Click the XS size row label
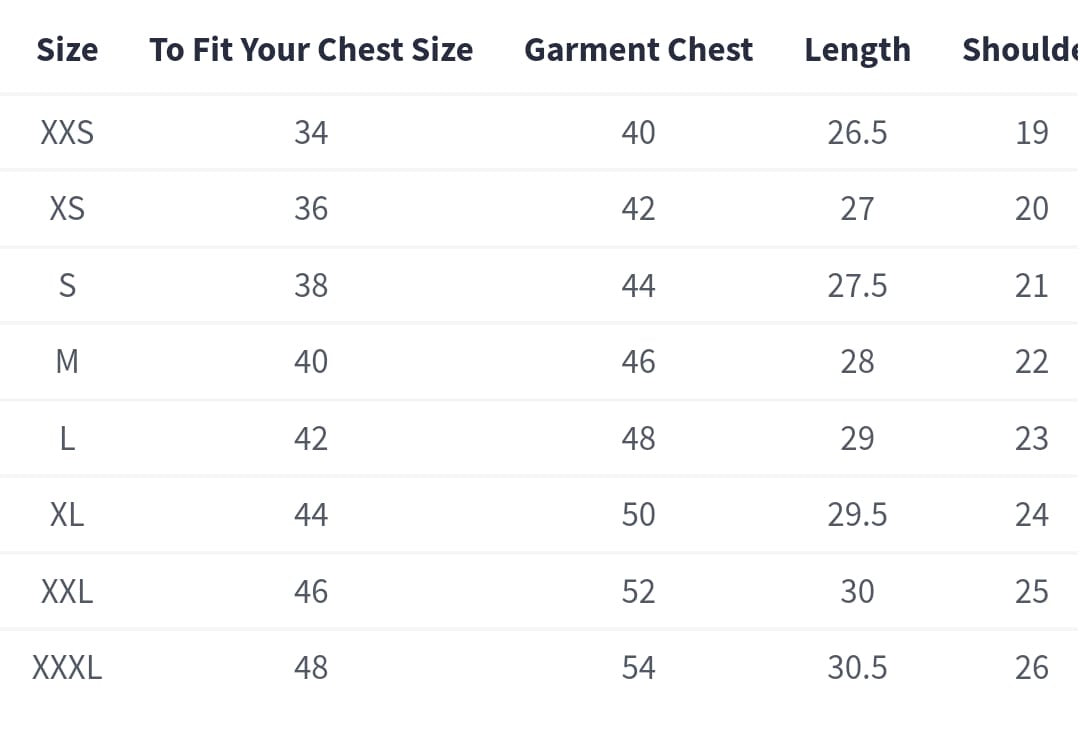1080x736 pixels. pyautogui.click(x=67, y=208)
